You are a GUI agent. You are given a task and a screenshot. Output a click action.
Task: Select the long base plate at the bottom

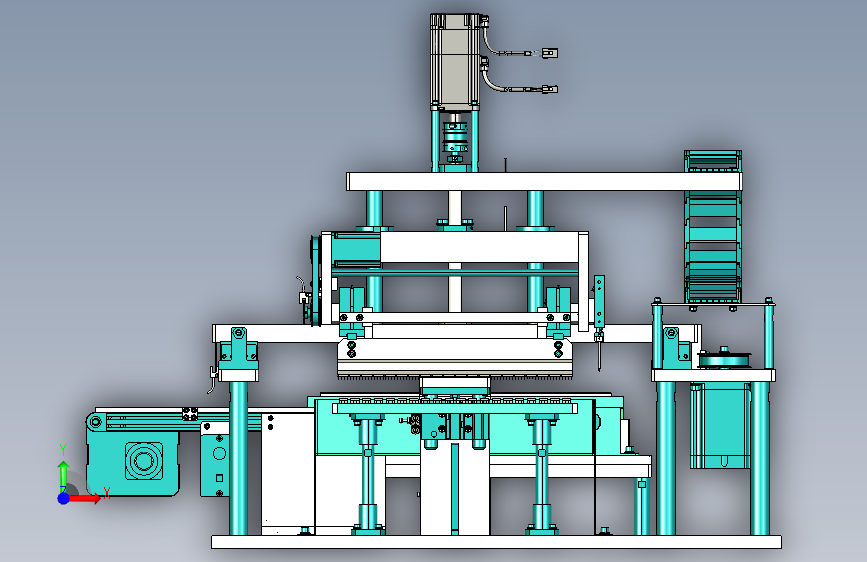(x=496, y=542)
